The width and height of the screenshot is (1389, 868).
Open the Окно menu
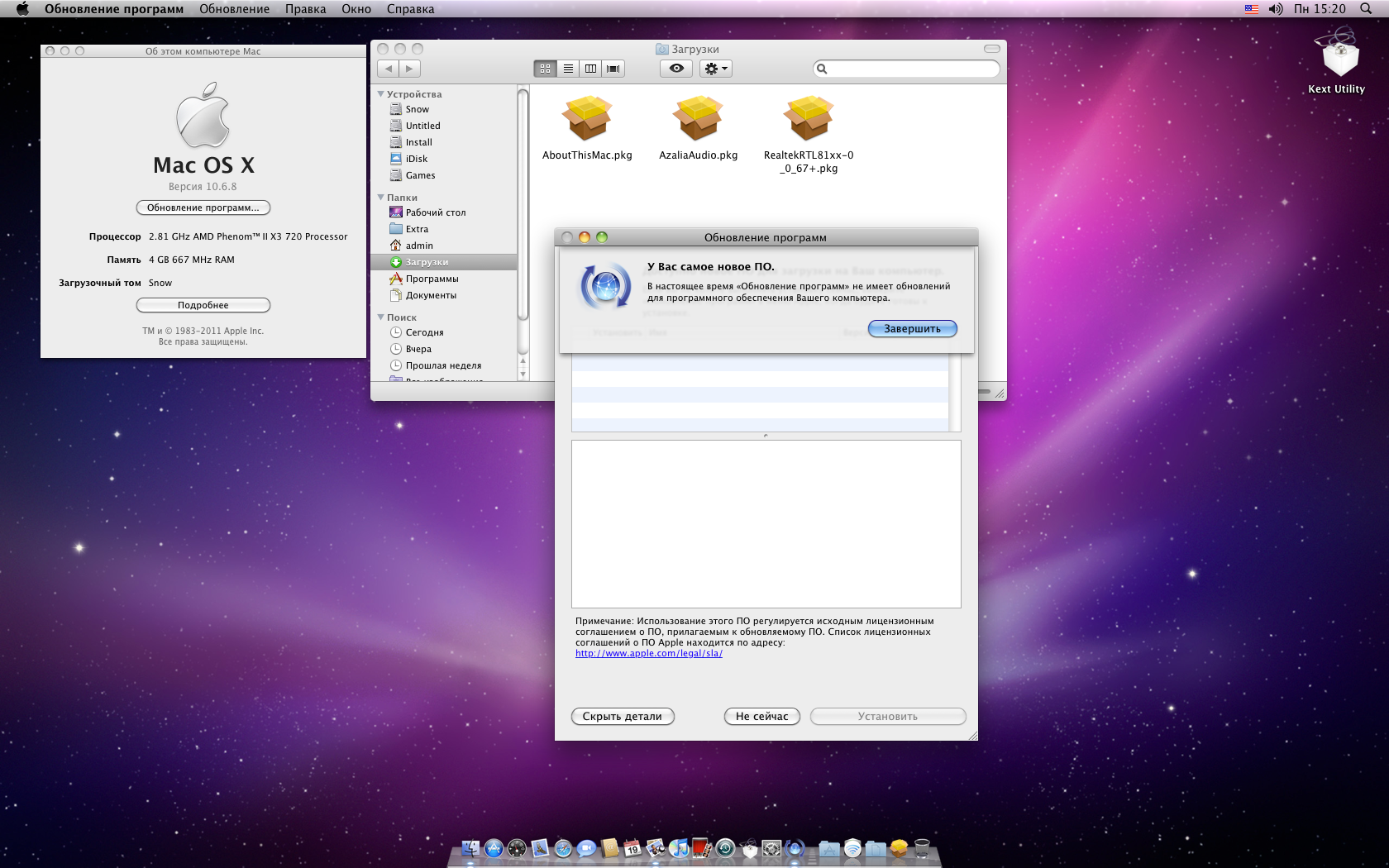pyautogui.click(x=356, y=9)
